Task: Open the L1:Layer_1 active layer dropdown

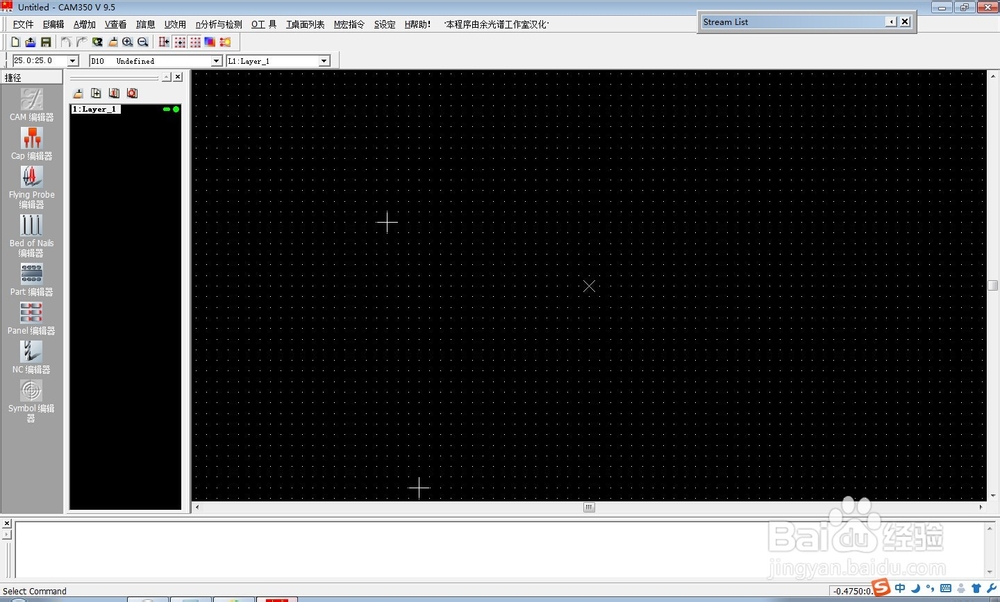Action: 324,61
